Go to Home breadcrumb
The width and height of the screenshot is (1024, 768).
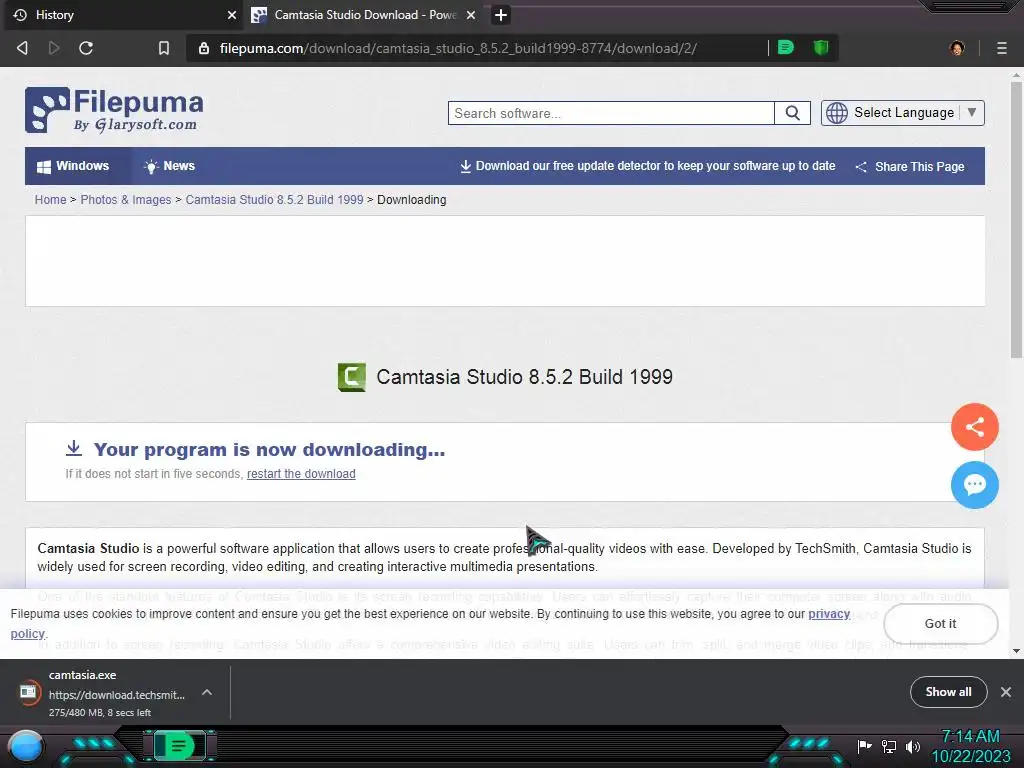[50, 200]
